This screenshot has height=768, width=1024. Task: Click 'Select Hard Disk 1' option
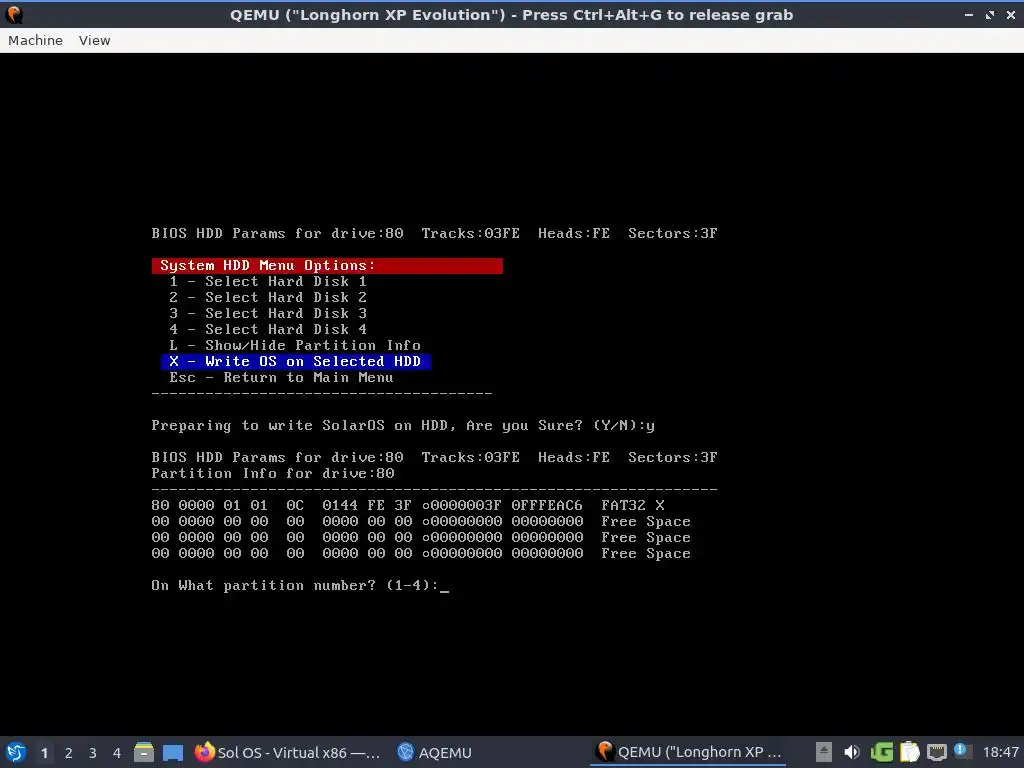click(268, 281)
